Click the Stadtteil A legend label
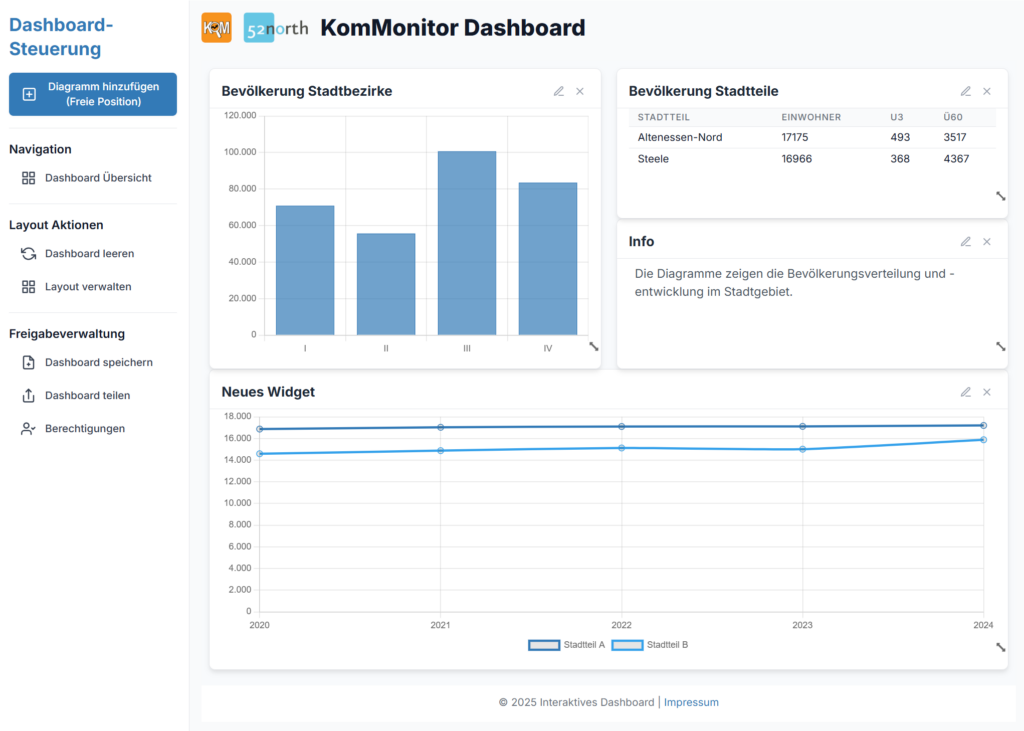 click(584, 645)
